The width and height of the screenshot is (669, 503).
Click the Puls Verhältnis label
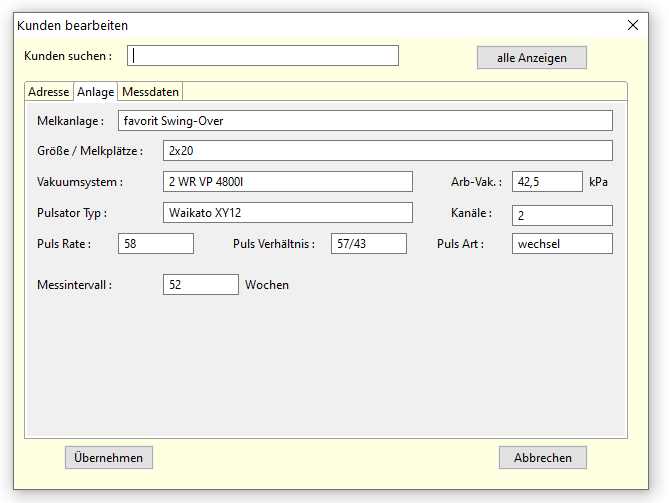click(x=274, y=244)
